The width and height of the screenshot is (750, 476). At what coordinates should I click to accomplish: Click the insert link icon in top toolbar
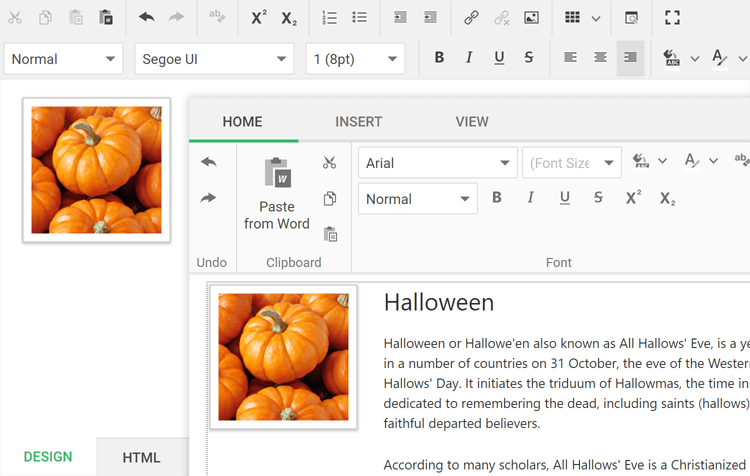(471, 18)
